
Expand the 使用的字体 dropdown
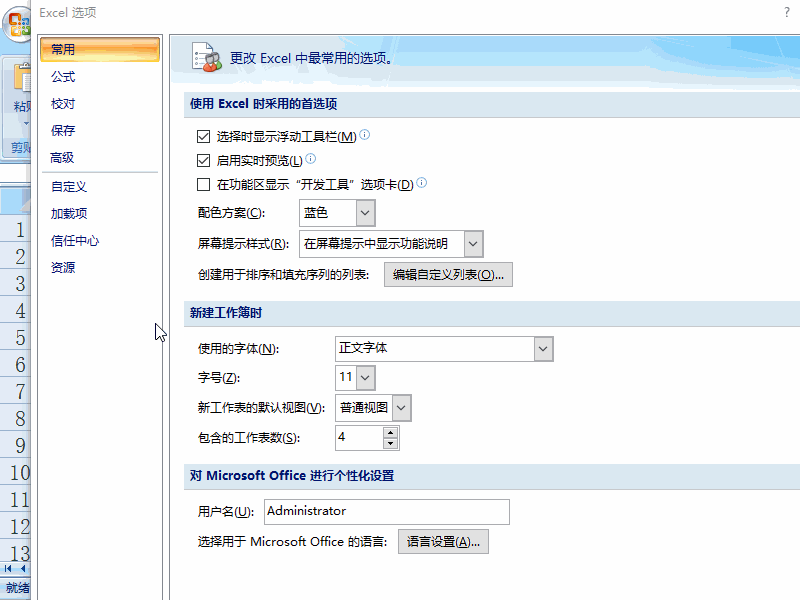(543, 349)
